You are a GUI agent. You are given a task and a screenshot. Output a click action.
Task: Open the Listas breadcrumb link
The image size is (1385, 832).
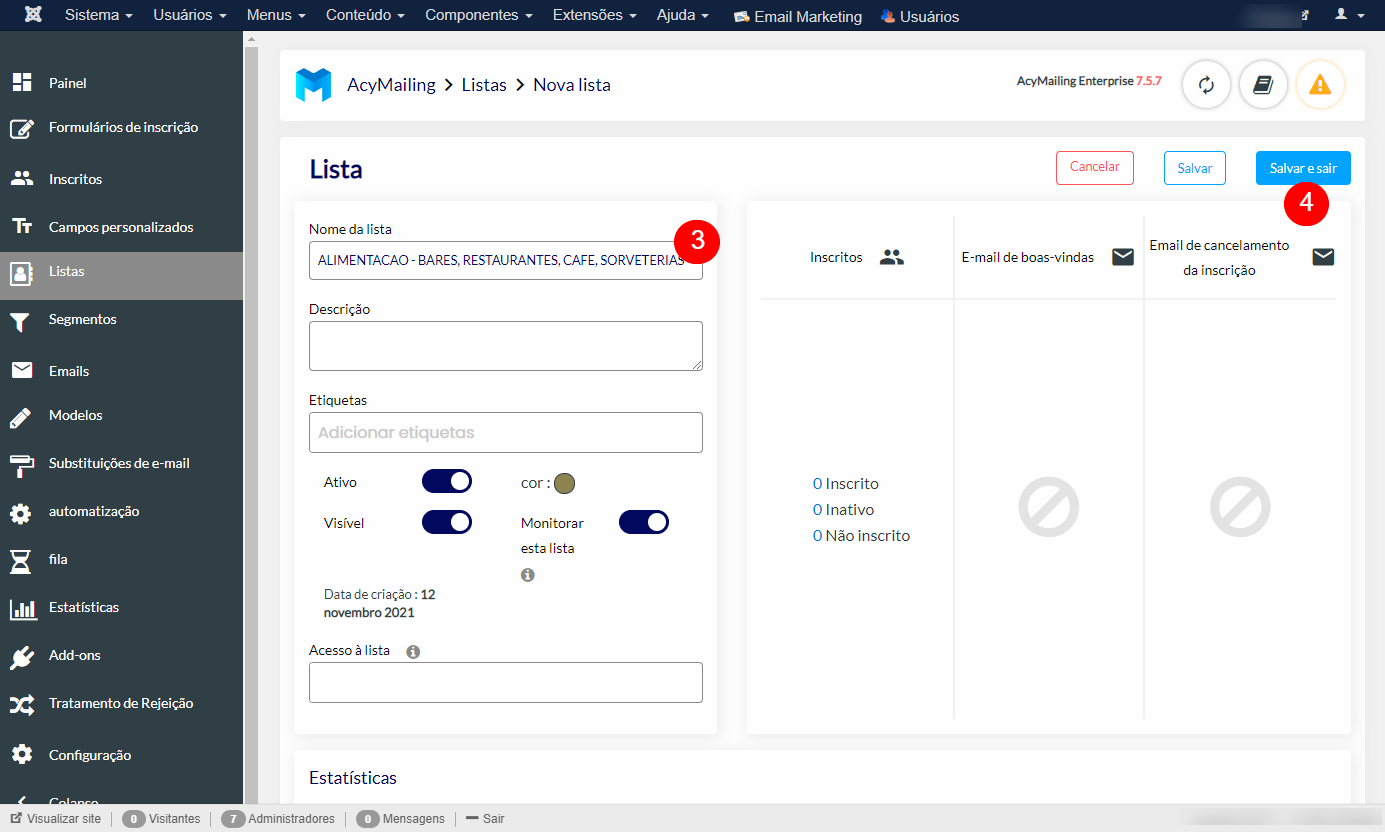coord(484,85)
